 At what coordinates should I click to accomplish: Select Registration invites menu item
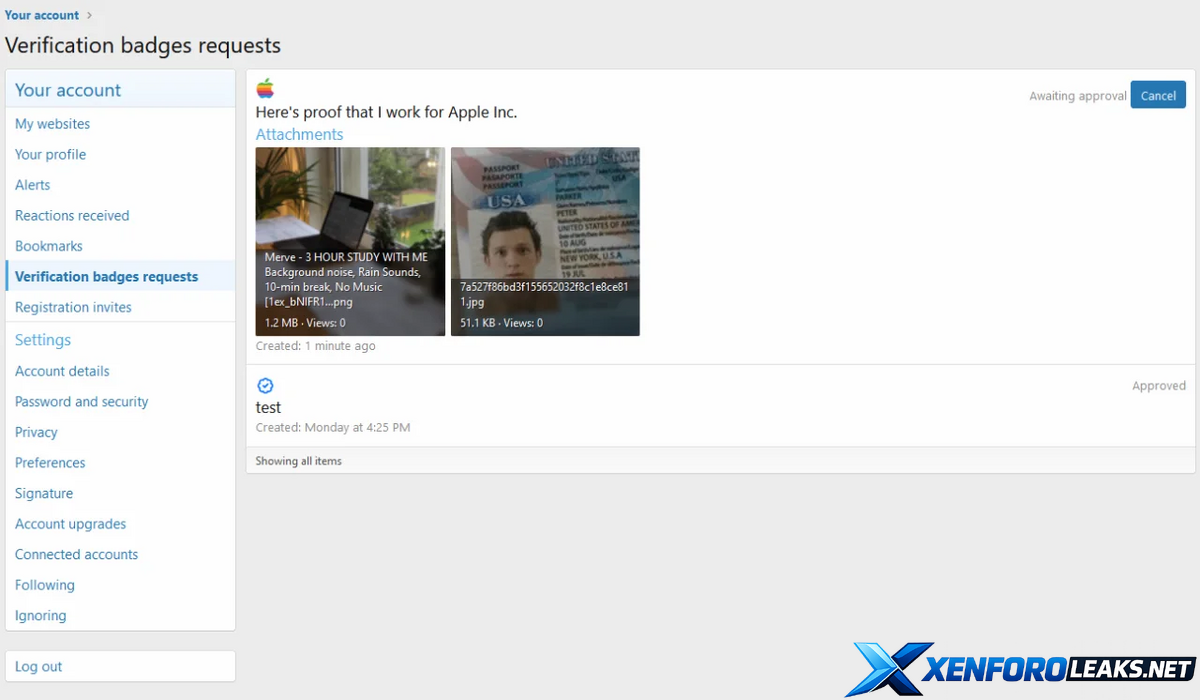[73, 308]
